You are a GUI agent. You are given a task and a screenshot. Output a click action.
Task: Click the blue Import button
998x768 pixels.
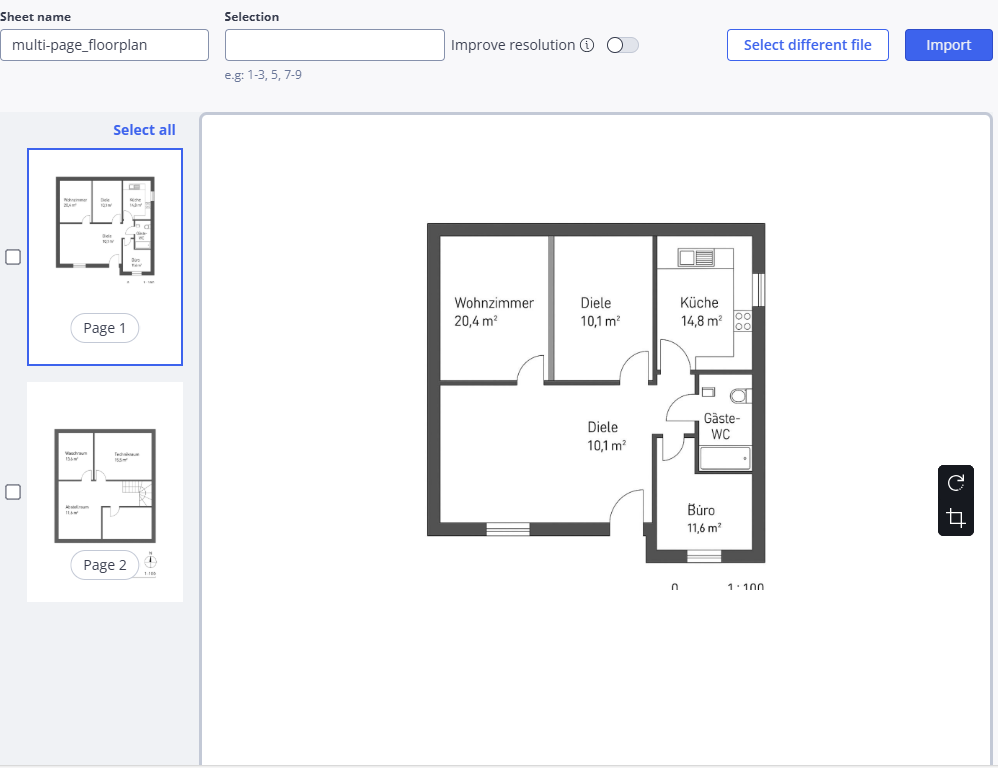(x=947, y=45)
